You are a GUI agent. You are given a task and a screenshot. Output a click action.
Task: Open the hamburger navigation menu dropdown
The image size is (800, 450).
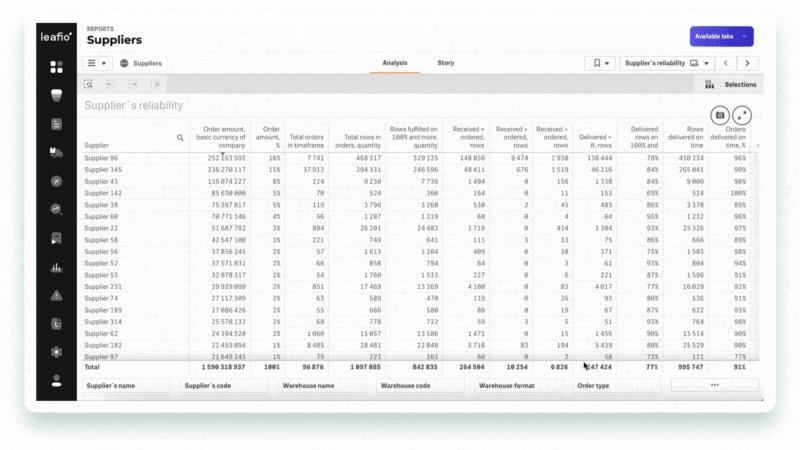click(x=97, y=63)
